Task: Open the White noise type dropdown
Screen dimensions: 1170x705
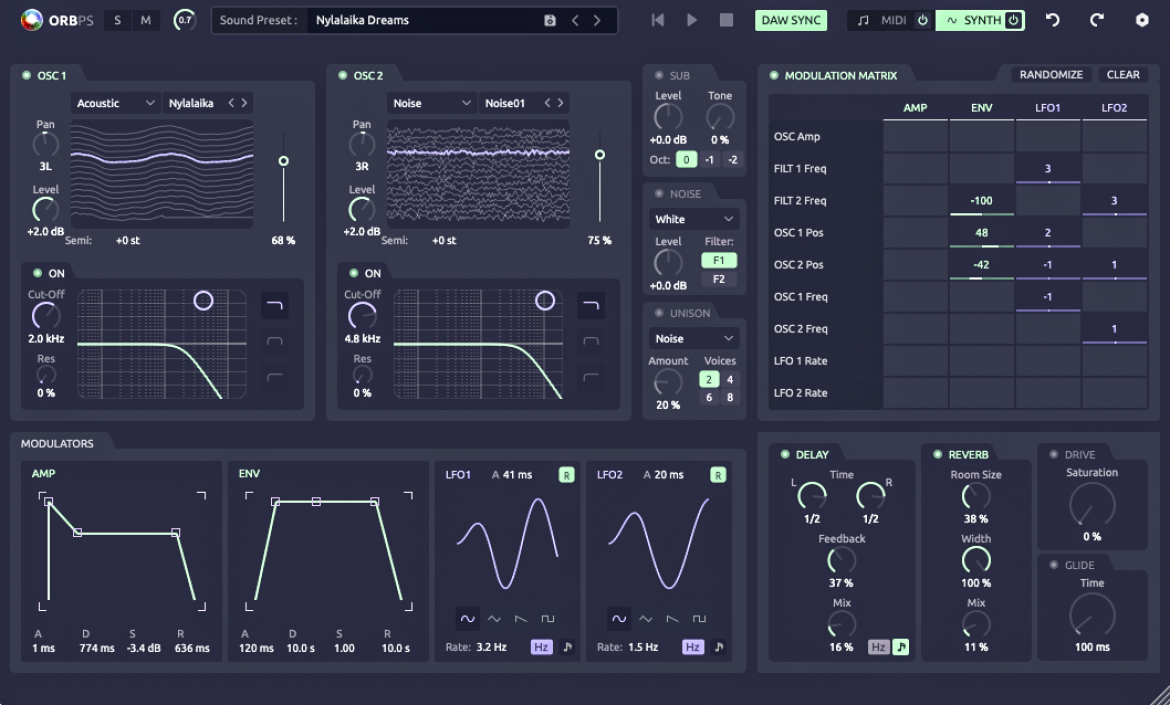Action: coord(694,219)
